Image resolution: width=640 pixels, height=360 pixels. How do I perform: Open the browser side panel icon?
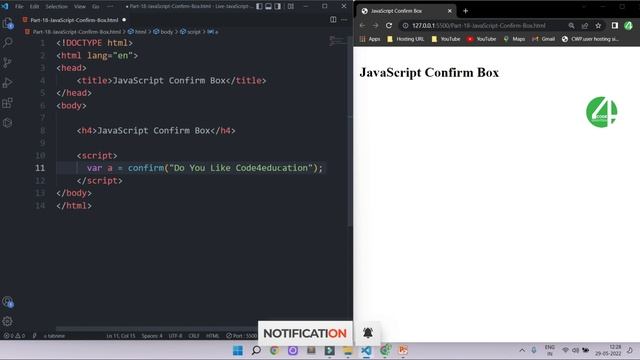point(615,25)
